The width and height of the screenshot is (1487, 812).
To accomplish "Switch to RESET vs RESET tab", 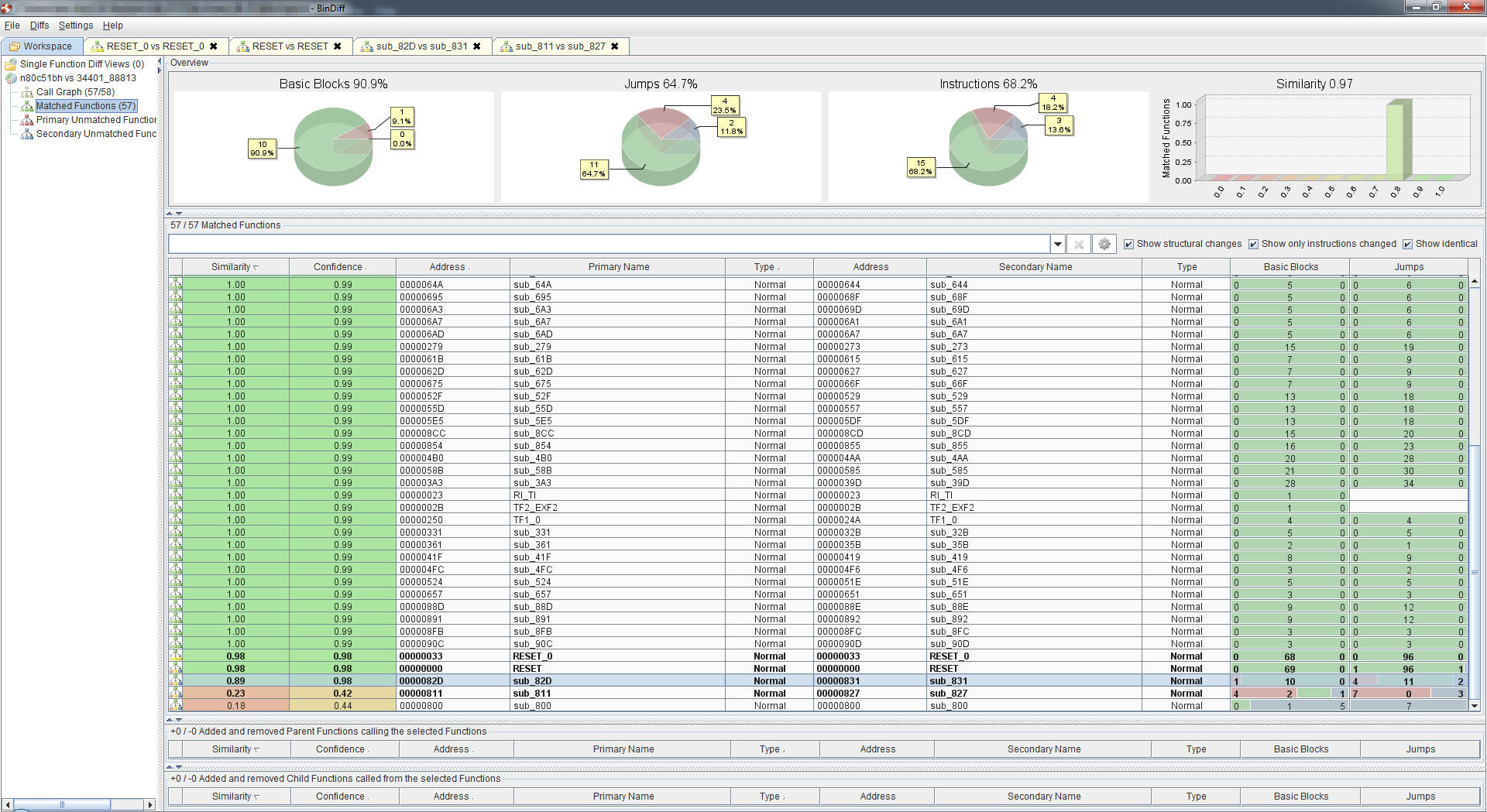I will (290, 46).
